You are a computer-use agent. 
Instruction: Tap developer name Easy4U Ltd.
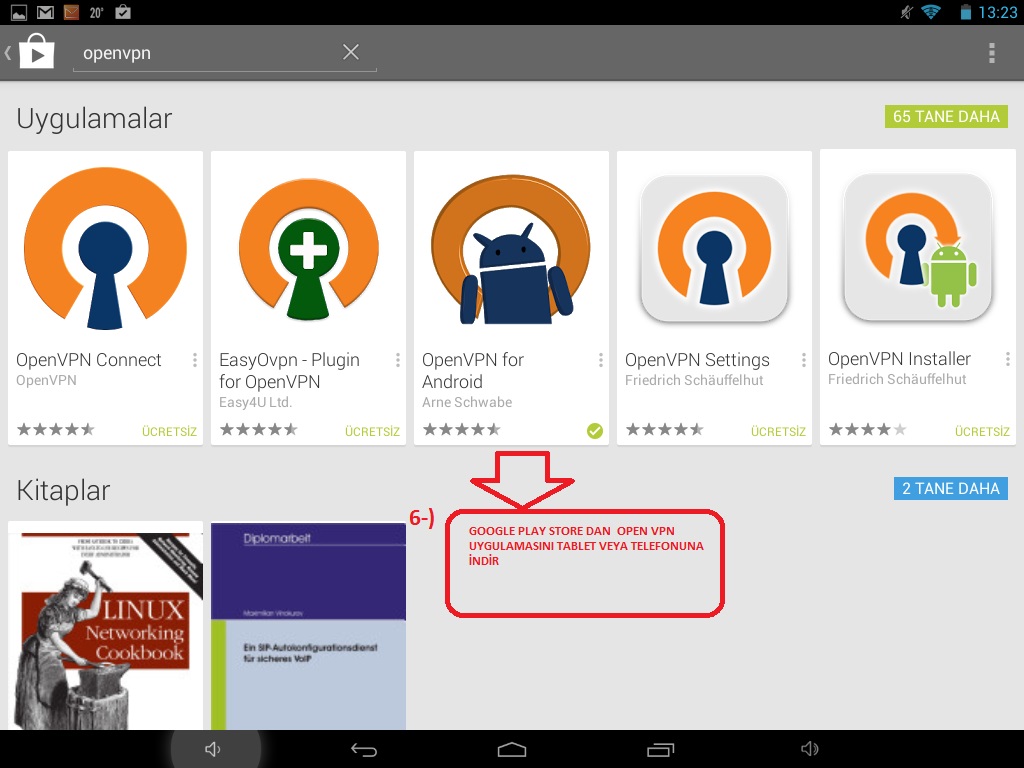pyautogui.click(x=255, y=402)
